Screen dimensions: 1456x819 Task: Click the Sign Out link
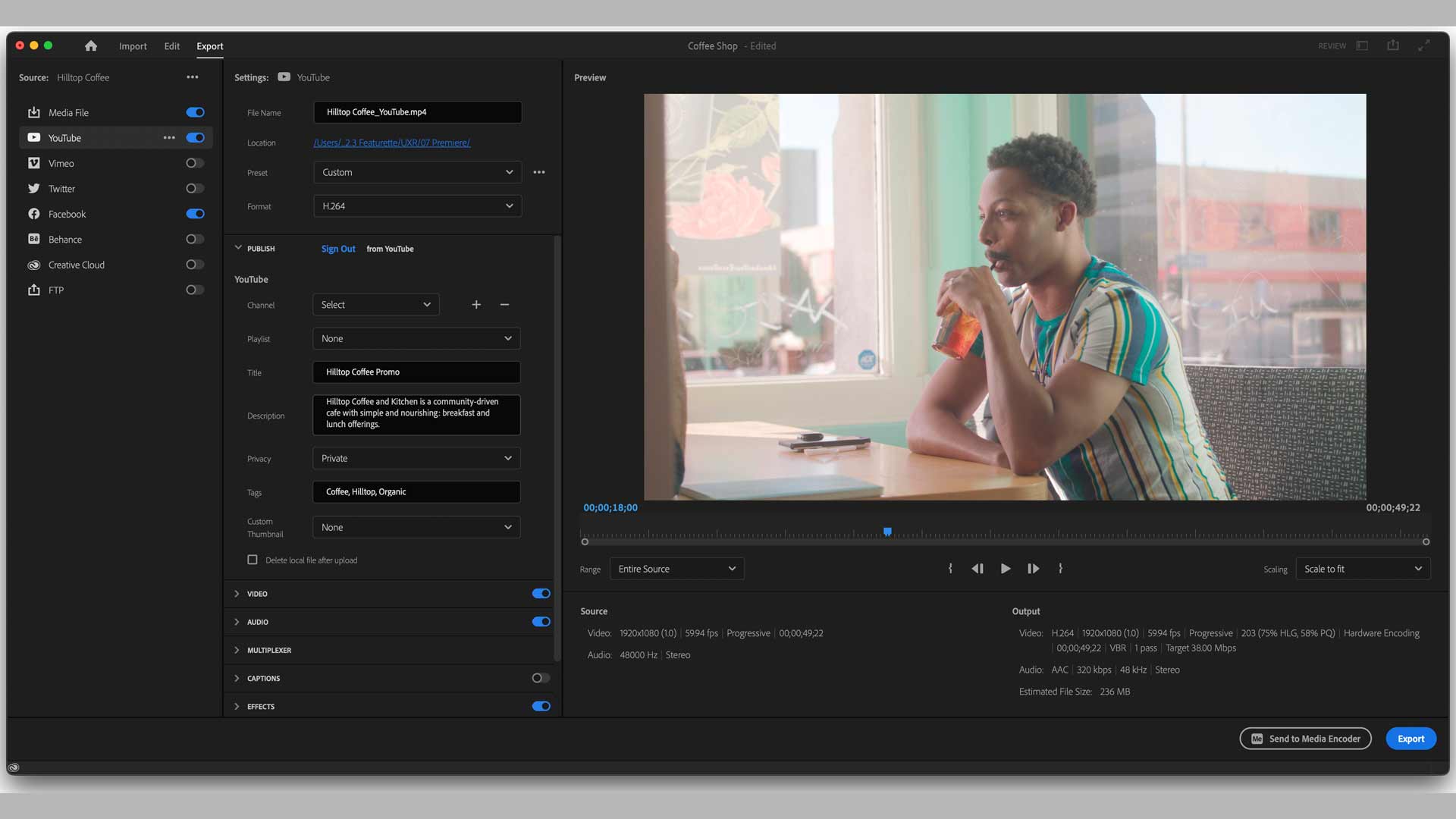pyautogui.click(x=338, y=249)
